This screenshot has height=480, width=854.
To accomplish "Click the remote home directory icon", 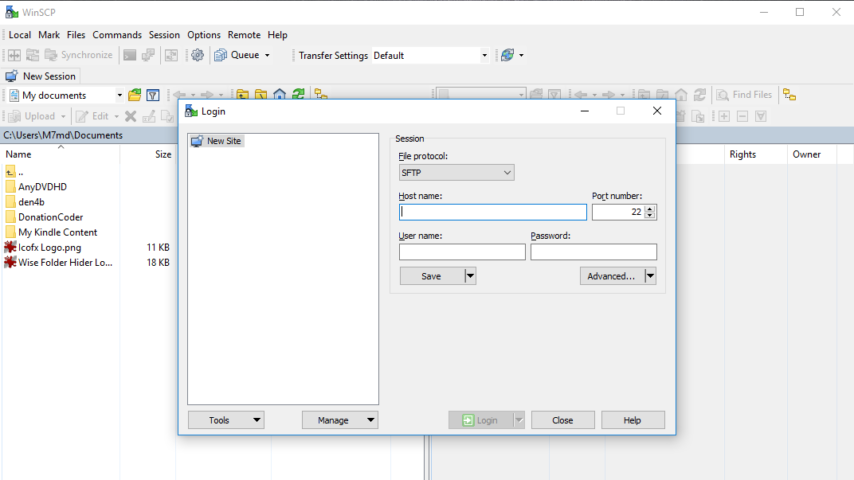I will click(681, 95).
